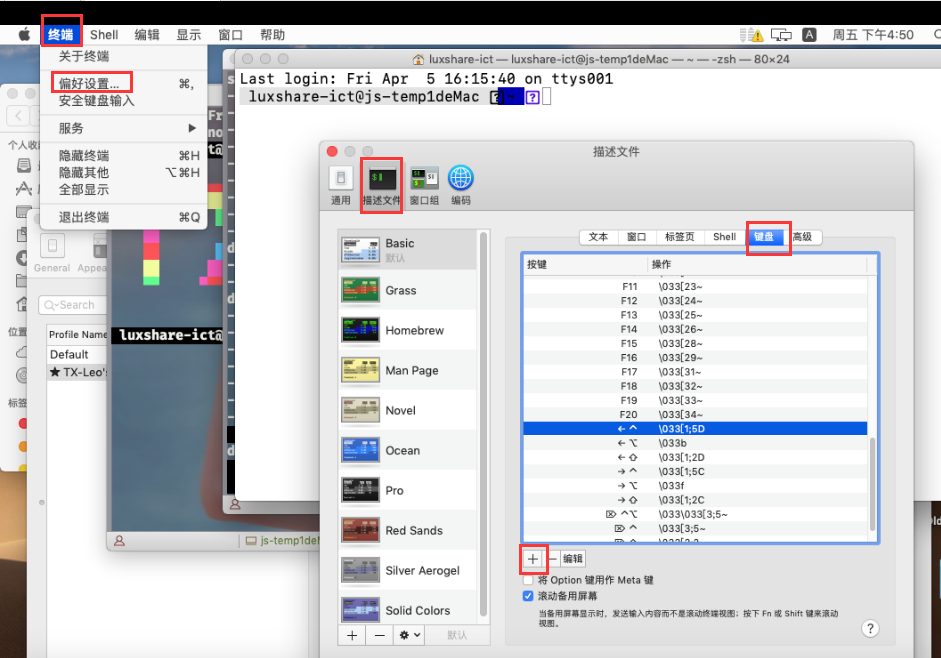Choose 隐藏终端 from the menu

click(124, 155)
